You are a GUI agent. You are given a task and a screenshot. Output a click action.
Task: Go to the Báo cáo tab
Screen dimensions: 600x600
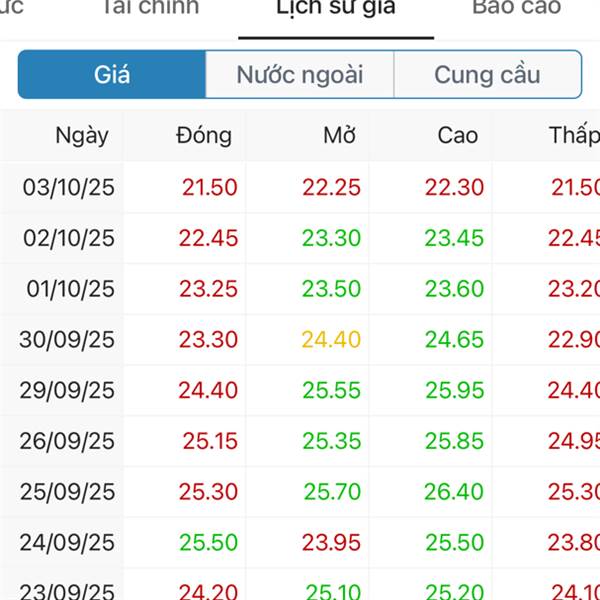516,8
